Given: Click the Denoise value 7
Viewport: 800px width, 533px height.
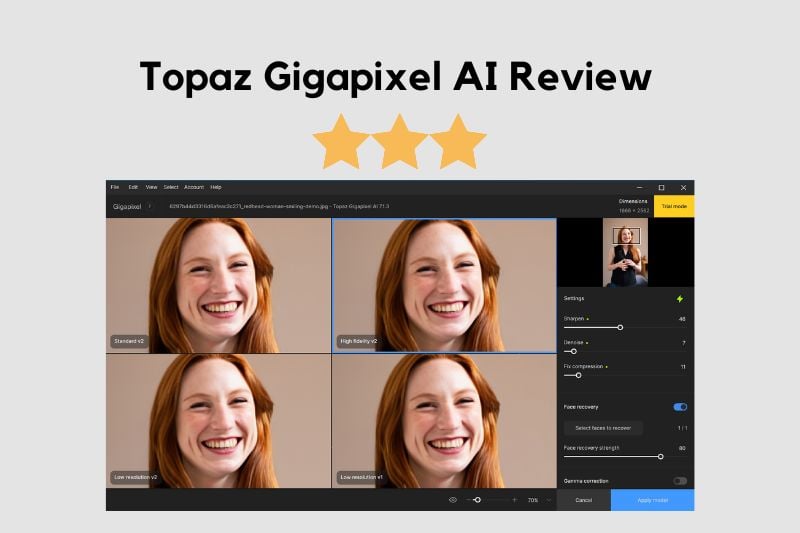Looking at the screenshot, I should pos(684,343).
